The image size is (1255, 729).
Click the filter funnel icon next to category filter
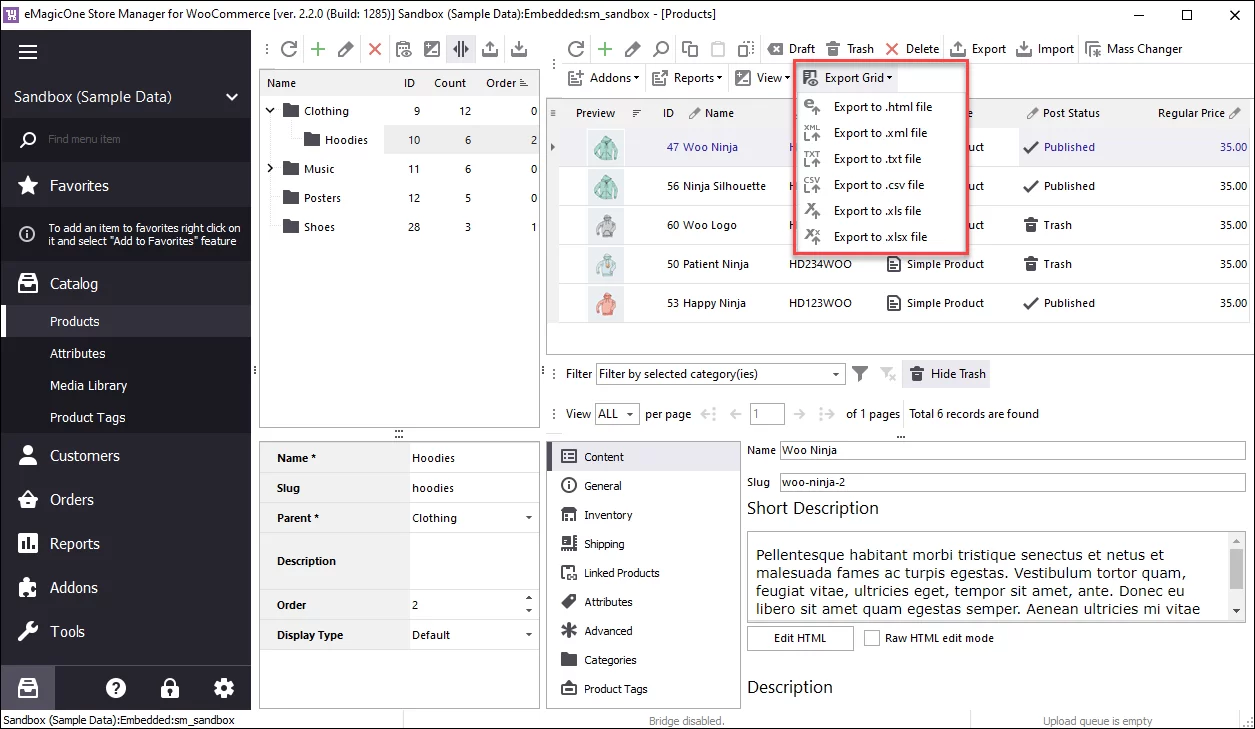pos(858,373)
